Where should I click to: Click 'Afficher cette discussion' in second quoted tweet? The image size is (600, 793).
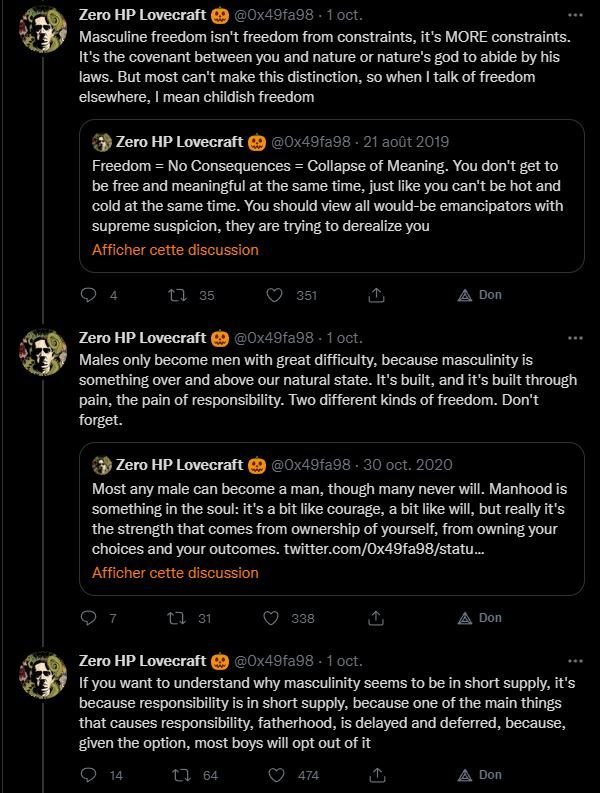175,573
